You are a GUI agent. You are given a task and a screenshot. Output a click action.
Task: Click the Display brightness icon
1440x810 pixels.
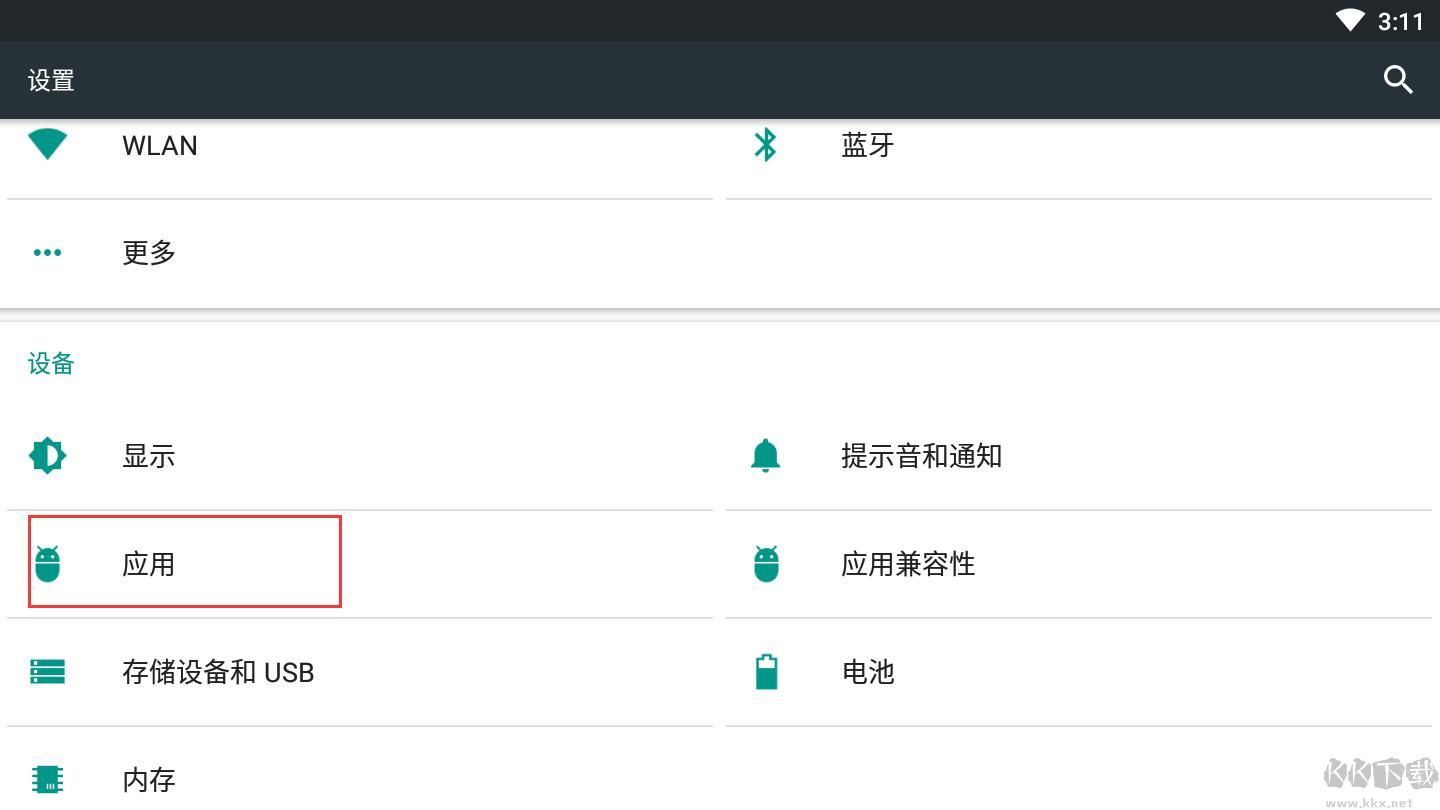click(47, 456)
